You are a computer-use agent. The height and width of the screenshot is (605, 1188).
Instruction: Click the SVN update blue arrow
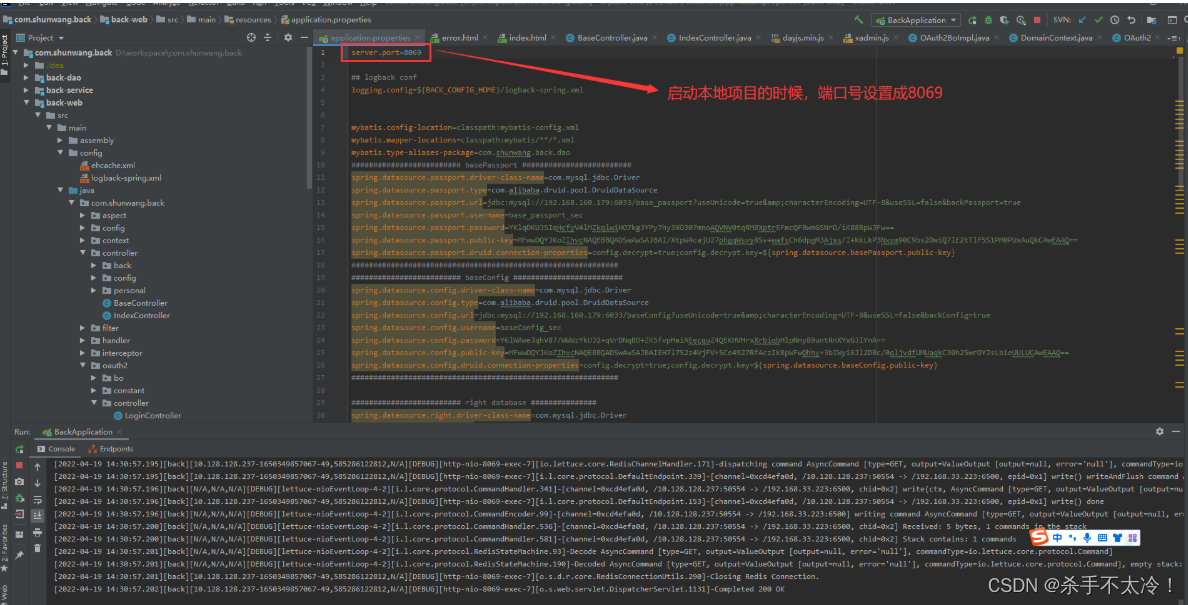click(x=1082, y=20)
